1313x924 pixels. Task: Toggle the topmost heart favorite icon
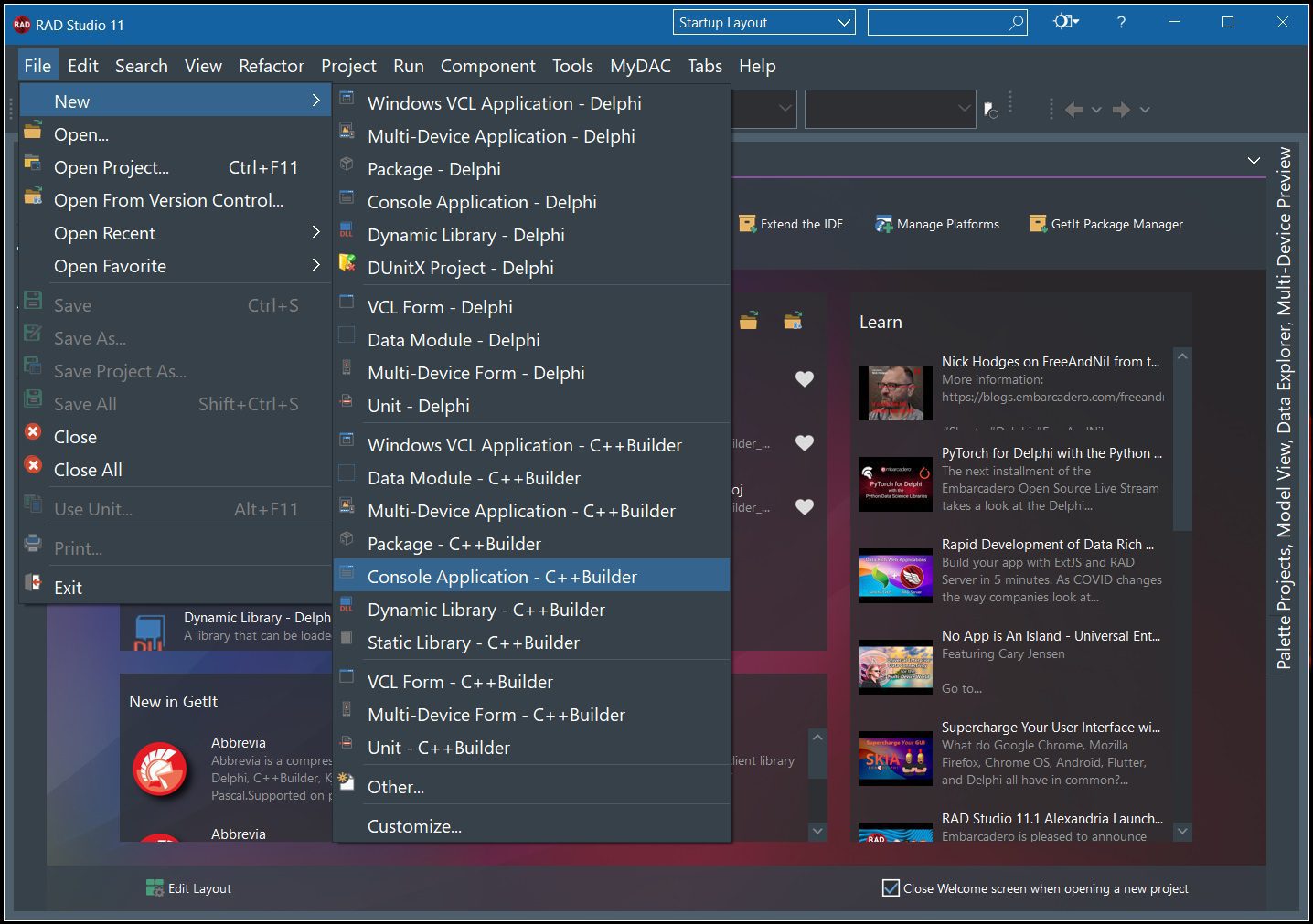[x=805, y=378]
